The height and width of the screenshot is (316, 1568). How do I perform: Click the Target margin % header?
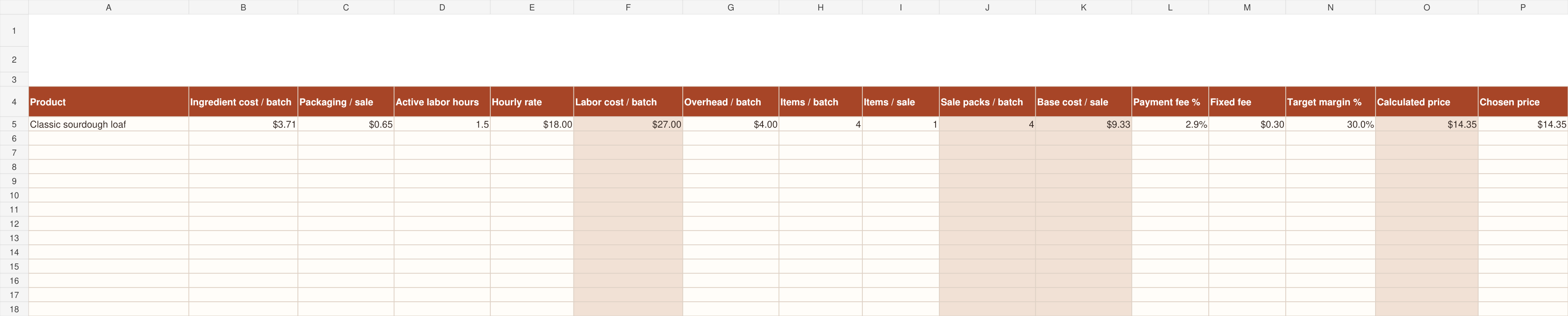click(1330, 102)
